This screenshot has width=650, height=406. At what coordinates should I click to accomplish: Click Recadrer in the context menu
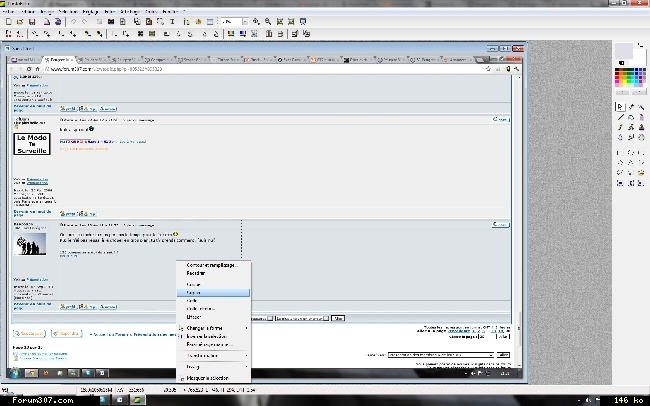(196, 273)
